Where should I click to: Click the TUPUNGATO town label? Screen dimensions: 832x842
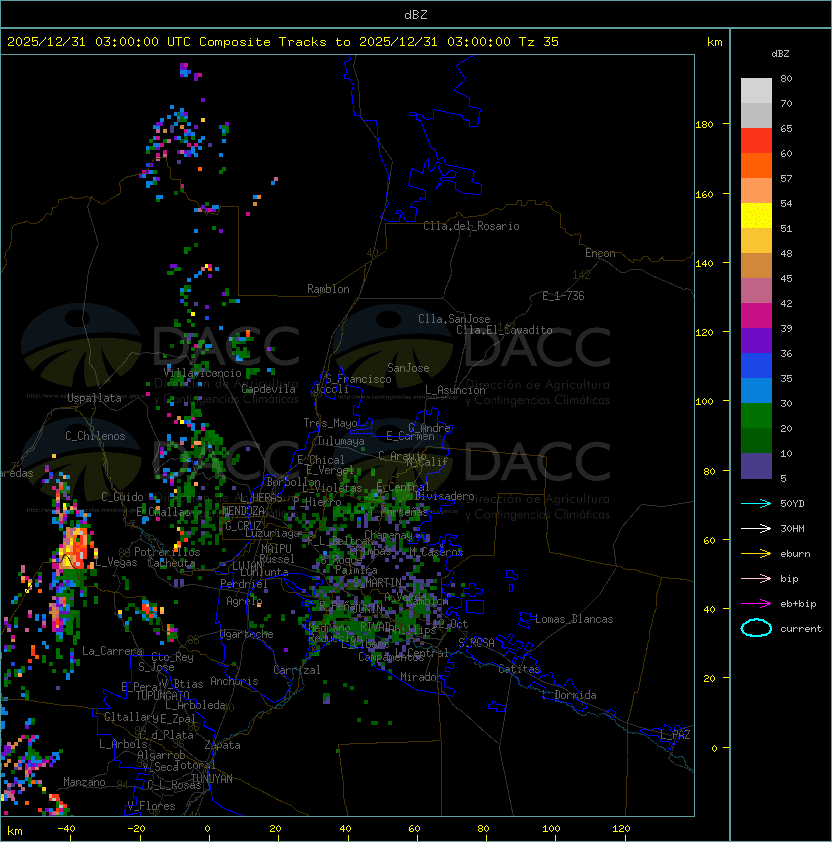(x=162, y=695)
